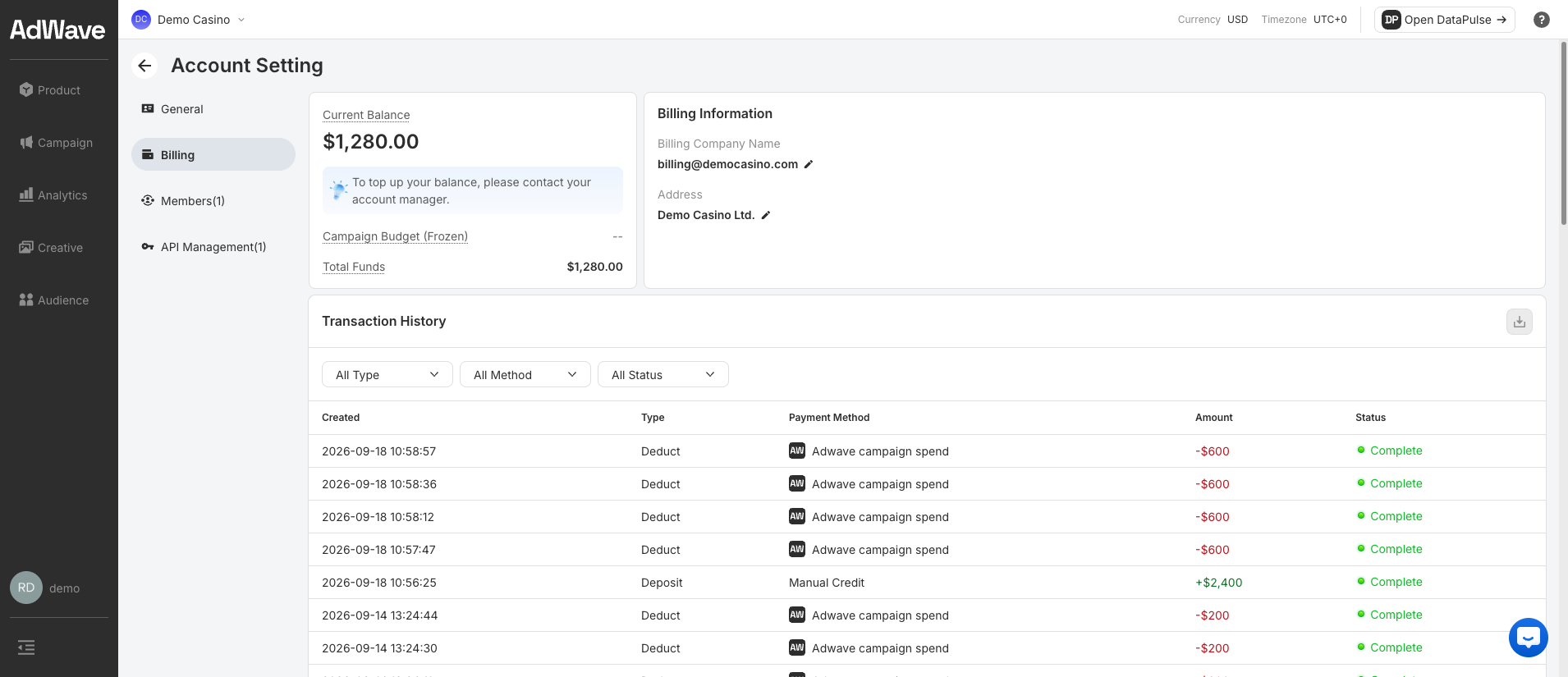
Task: Go back using the arrow beside Account Setting
Action: 144,66
